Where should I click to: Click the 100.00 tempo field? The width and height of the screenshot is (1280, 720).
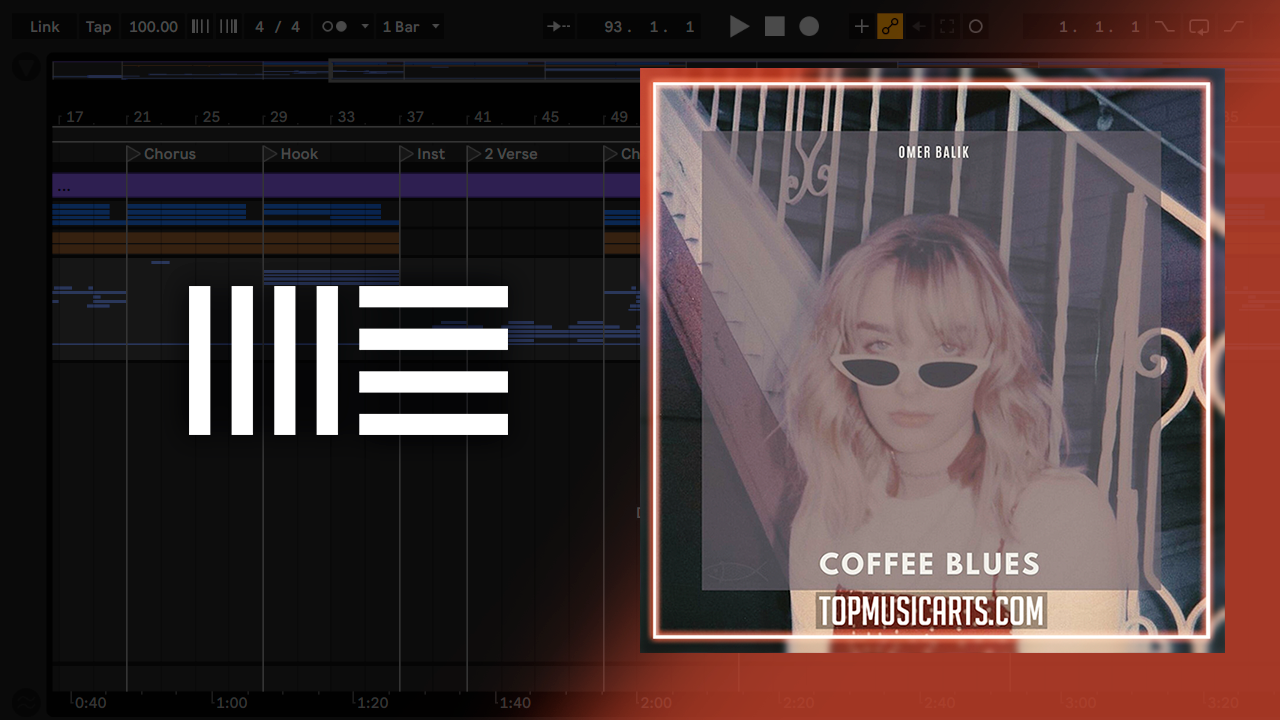pos(153,27)
